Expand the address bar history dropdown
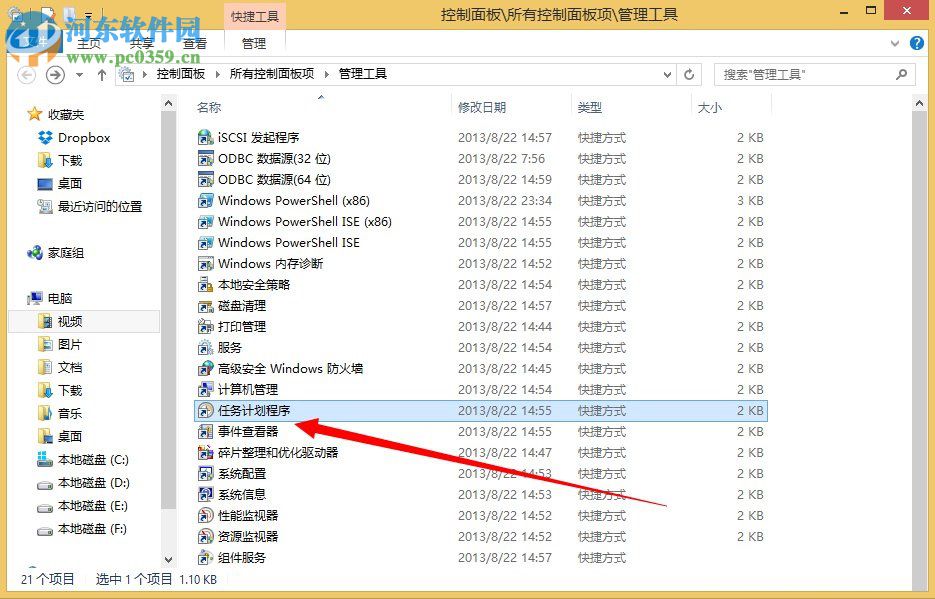Image resolution: width=935 pixels, height=599 pixels. point(665,73)
